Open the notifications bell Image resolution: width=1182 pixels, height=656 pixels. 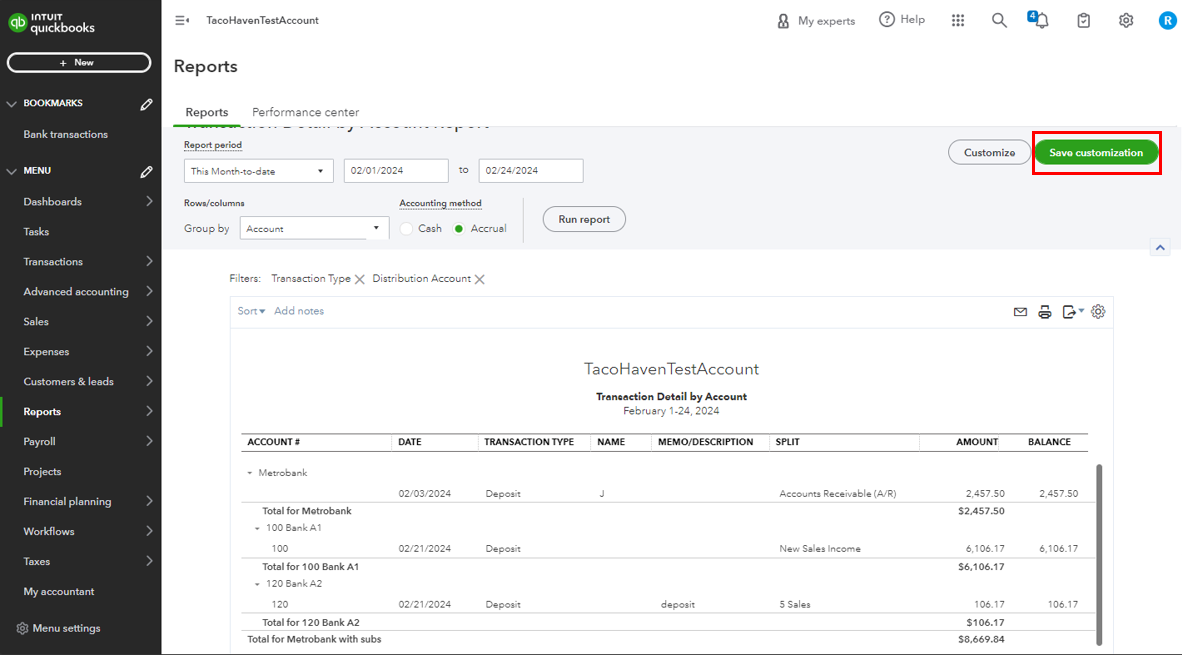click(1039, 20)
